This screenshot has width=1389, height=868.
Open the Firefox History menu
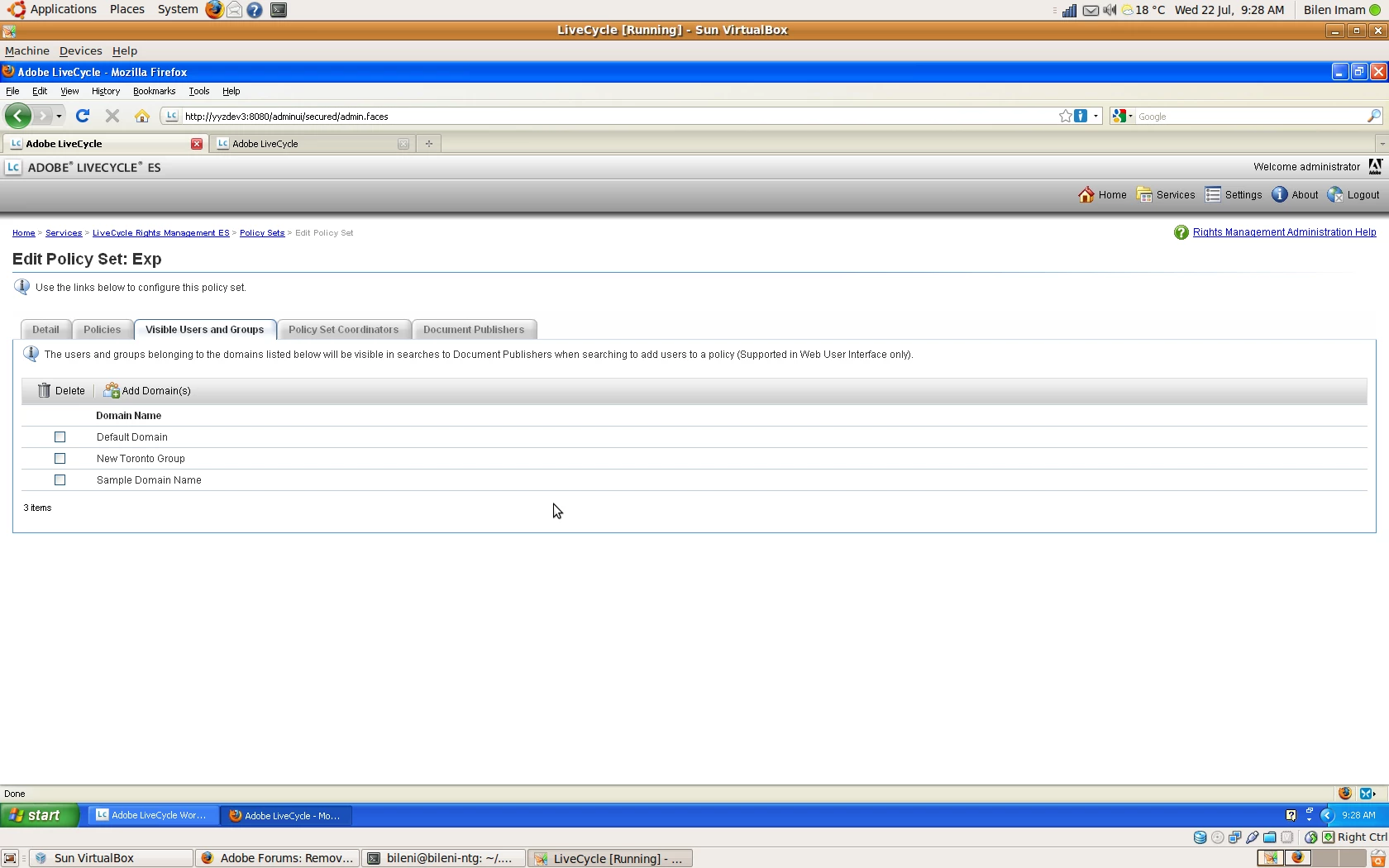click(106, 92)
